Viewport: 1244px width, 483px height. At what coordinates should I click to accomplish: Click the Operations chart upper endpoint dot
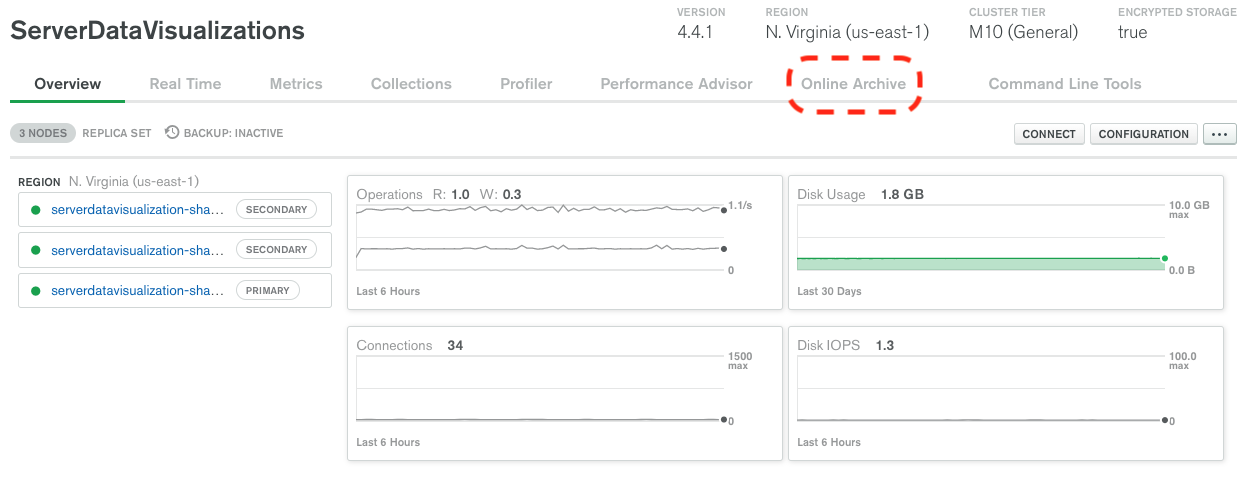(724, 209)
